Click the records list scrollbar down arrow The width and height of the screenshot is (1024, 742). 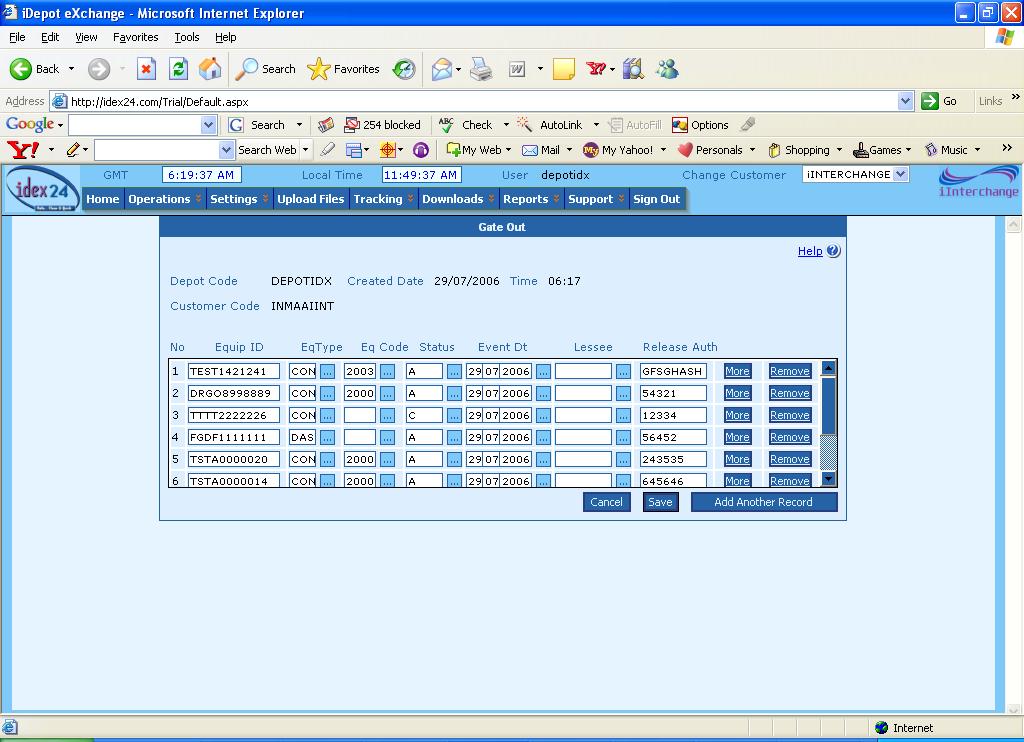828,479
